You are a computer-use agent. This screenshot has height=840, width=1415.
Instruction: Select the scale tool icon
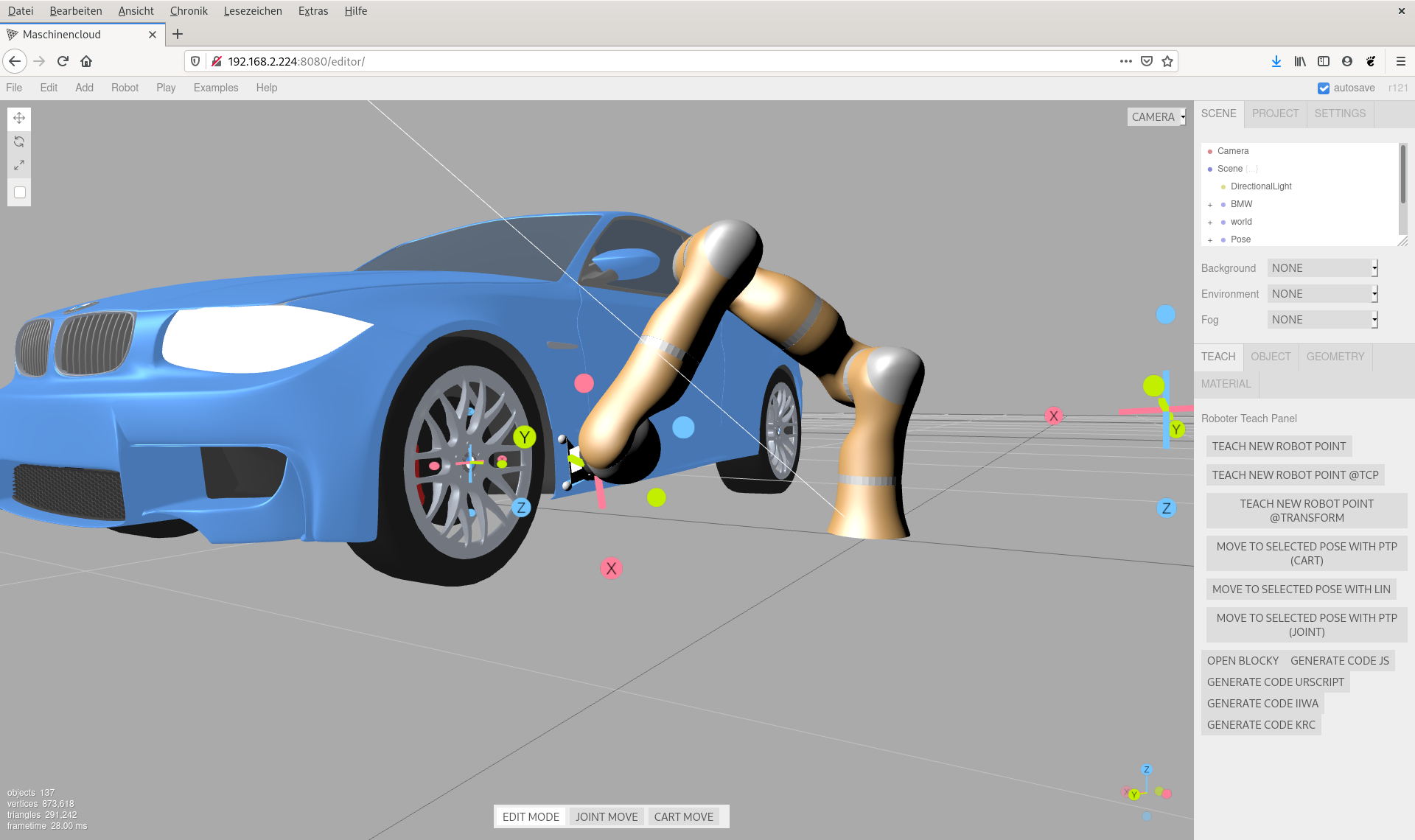(x=19, y=165)
